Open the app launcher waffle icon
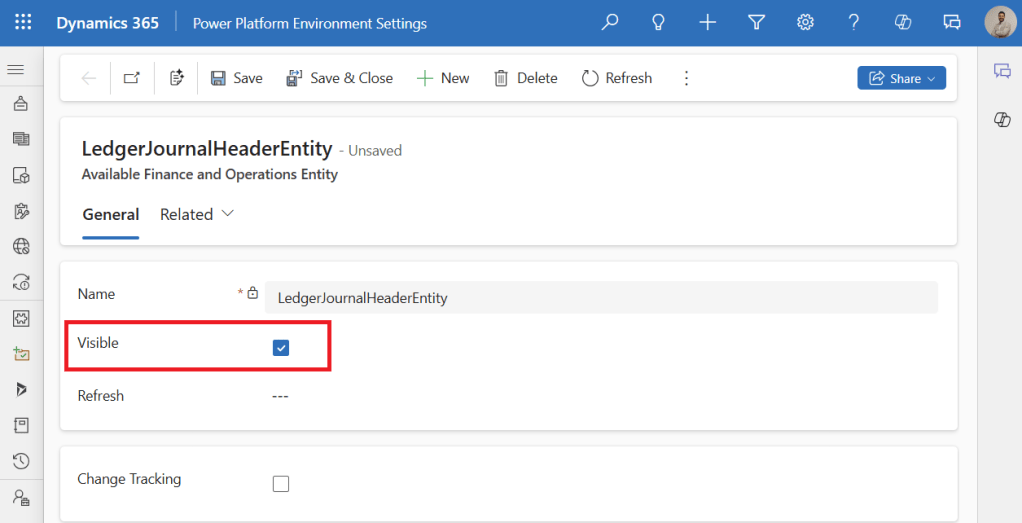Screen dimensions: 1022x523 point(23,22)
